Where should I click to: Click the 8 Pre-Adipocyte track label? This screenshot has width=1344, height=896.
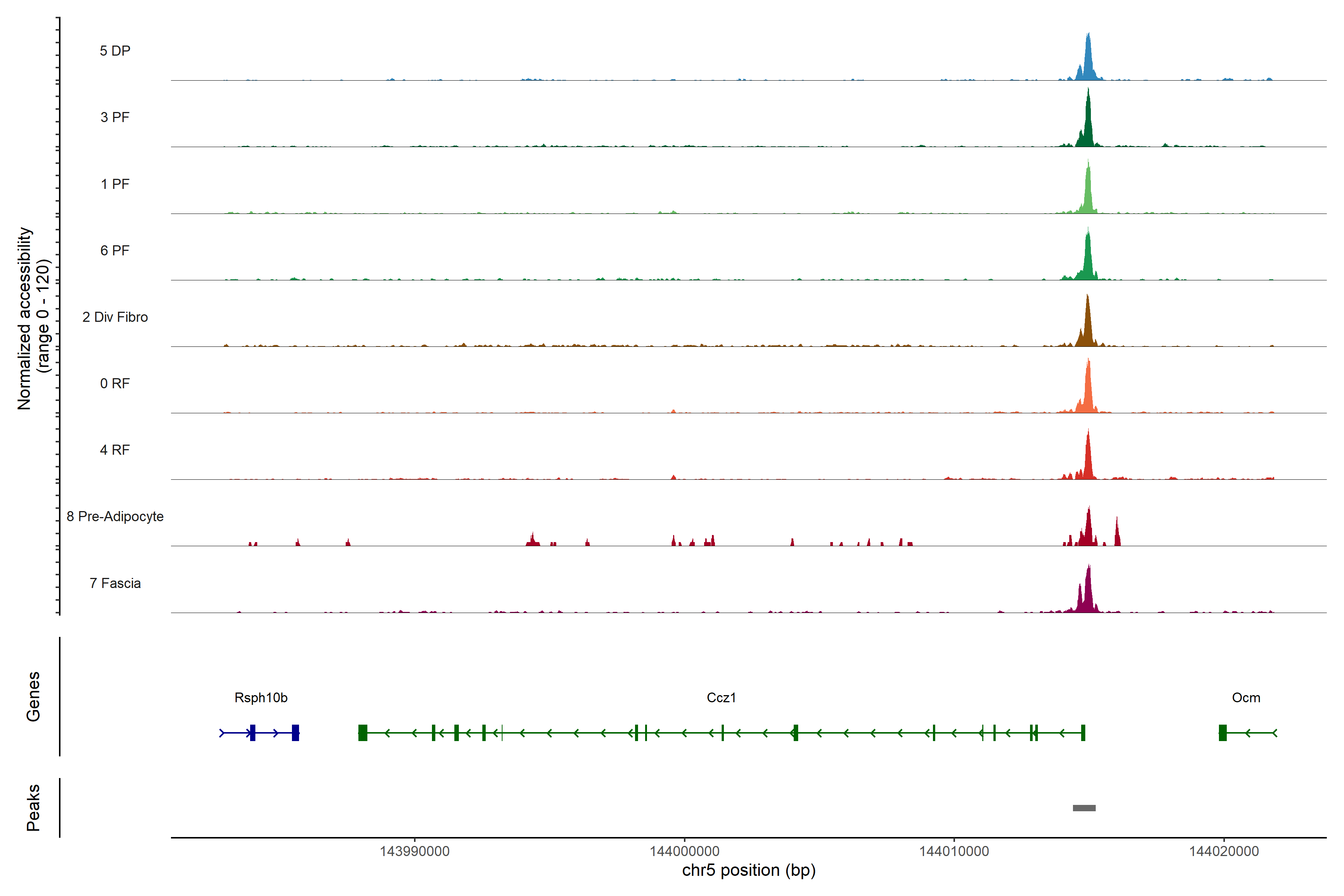[x=115, y=516]
